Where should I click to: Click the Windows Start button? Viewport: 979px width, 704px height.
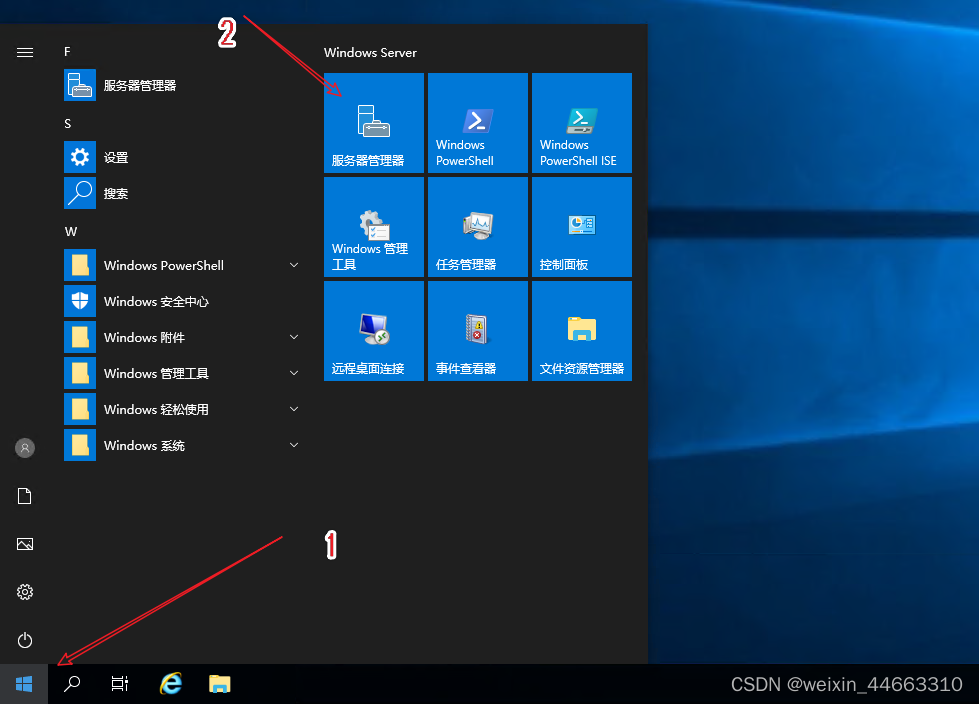24,684
